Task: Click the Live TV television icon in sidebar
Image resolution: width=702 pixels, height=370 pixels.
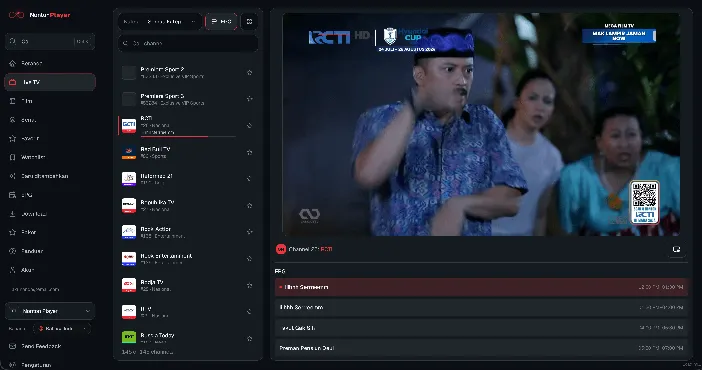Action: (x=13, y=82)
